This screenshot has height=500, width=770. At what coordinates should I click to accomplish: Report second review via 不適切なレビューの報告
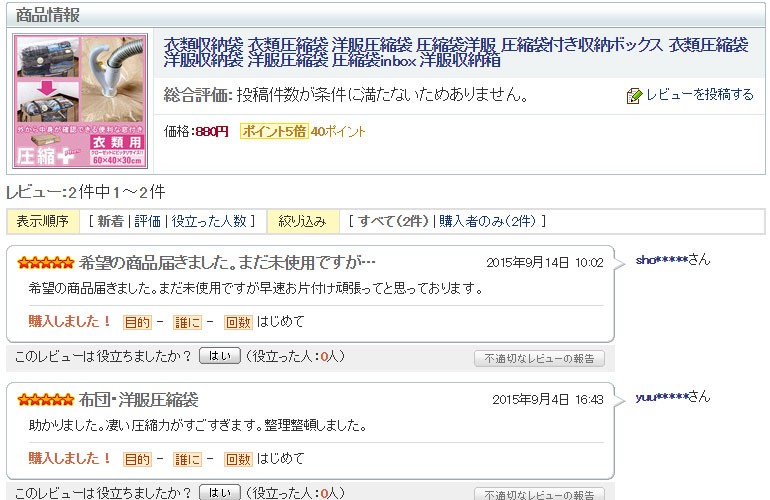coord(539,494)
